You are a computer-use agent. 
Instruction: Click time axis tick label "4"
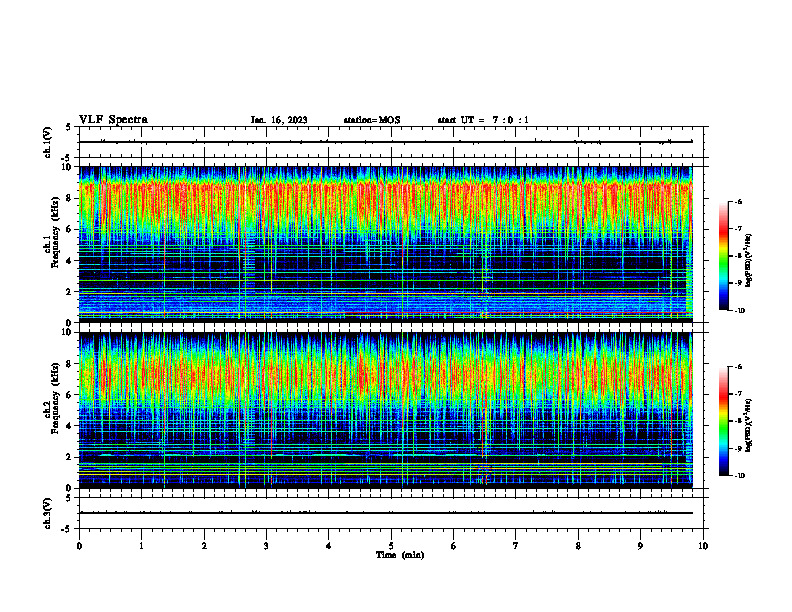click(329, 546)
